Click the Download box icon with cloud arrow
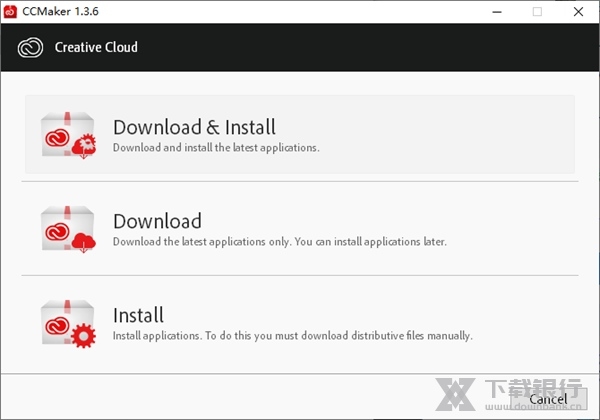600x420 pixels. coord(68,229)
